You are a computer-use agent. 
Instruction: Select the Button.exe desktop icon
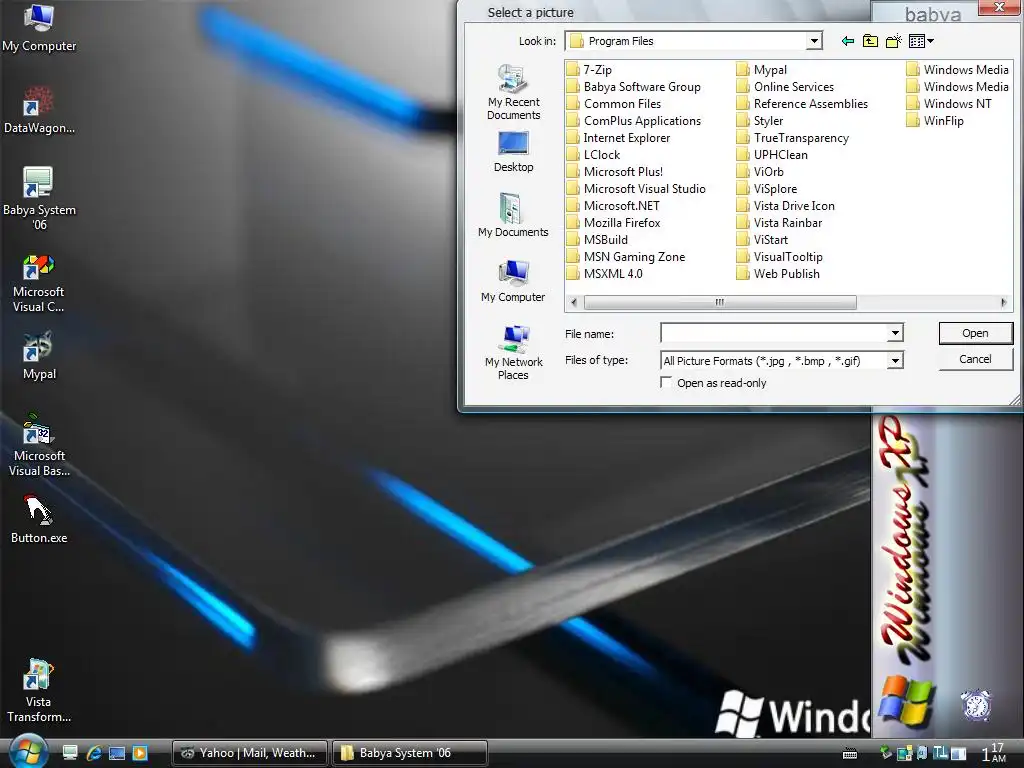(x=39, y=520)
